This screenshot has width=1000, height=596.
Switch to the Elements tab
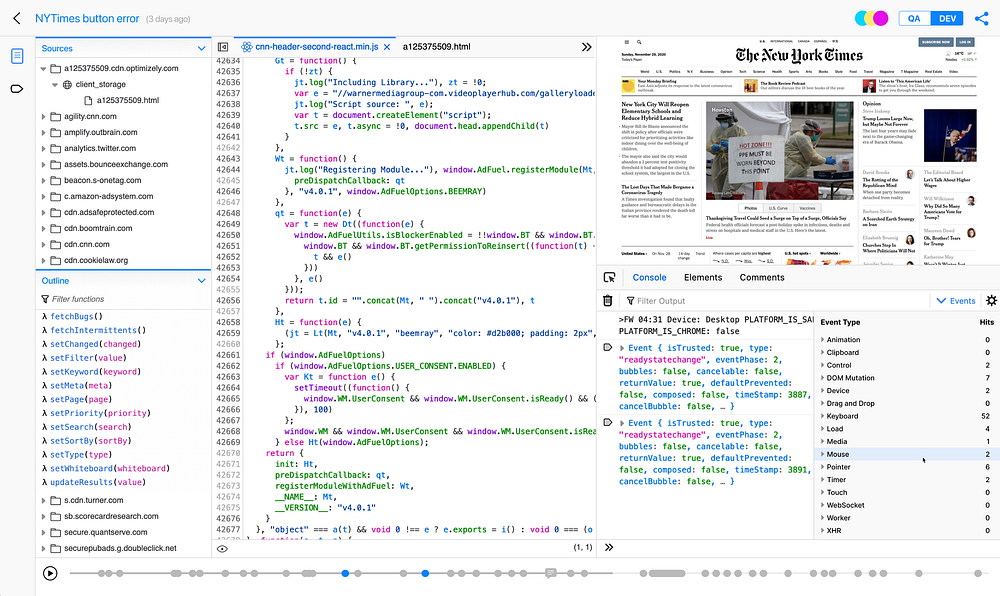[x=703, y=277]
